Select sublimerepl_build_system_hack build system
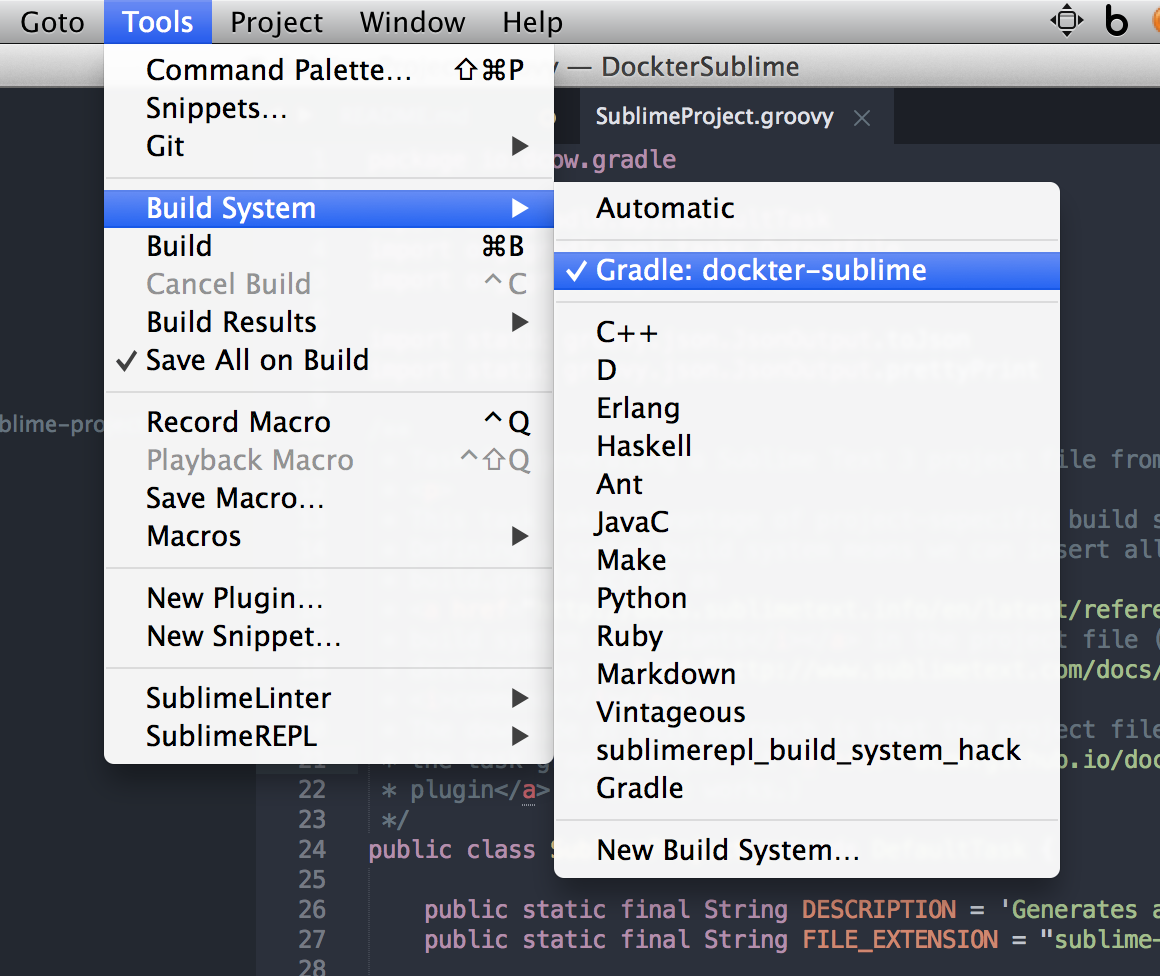1160x976 pixels. [806, 750]
